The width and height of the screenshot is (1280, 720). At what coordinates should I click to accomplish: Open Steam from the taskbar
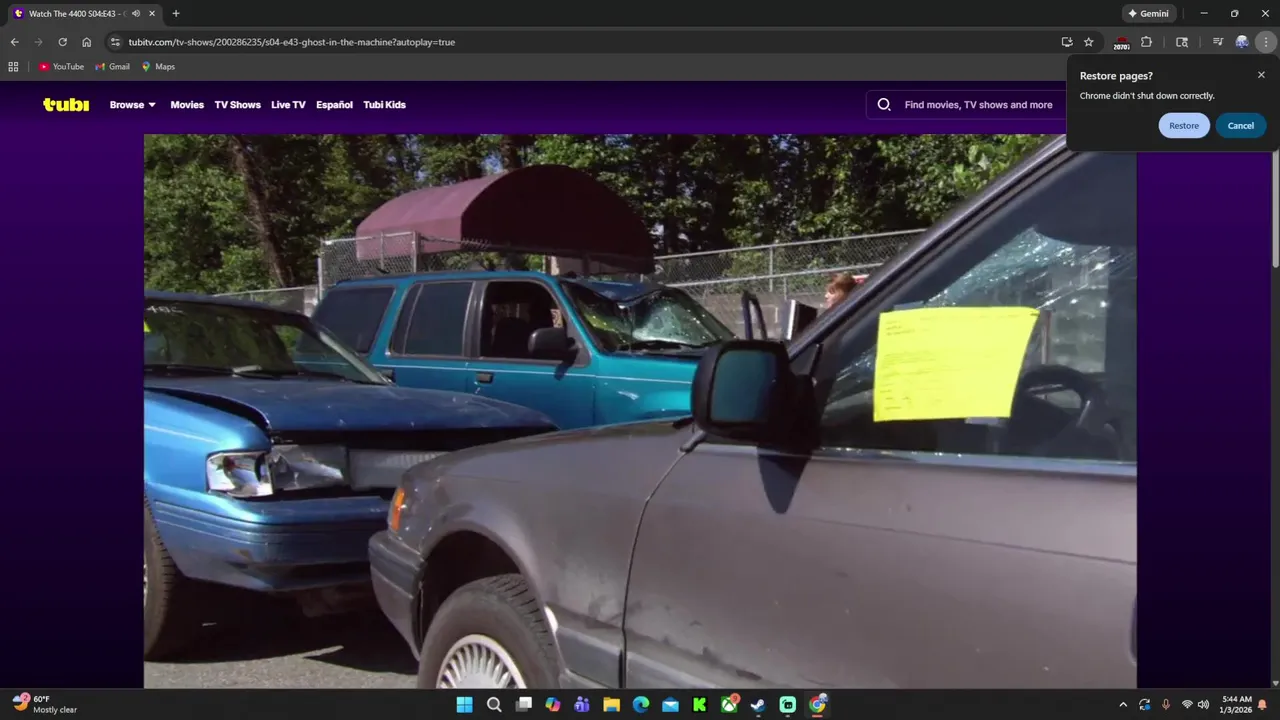pos(758,705)
